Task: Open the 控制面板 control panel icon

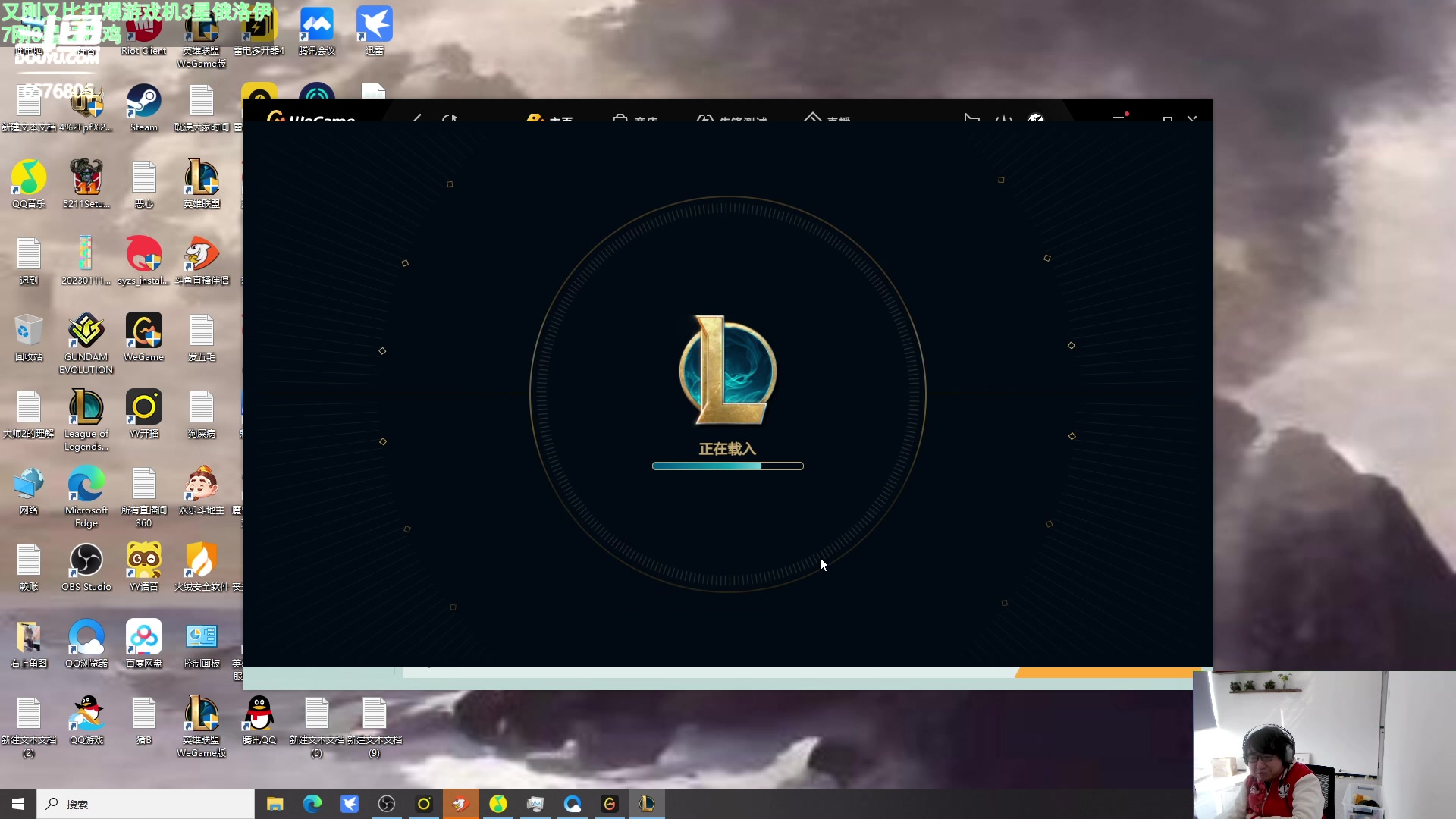Action: pyautogui.click(x=201, y=644)
